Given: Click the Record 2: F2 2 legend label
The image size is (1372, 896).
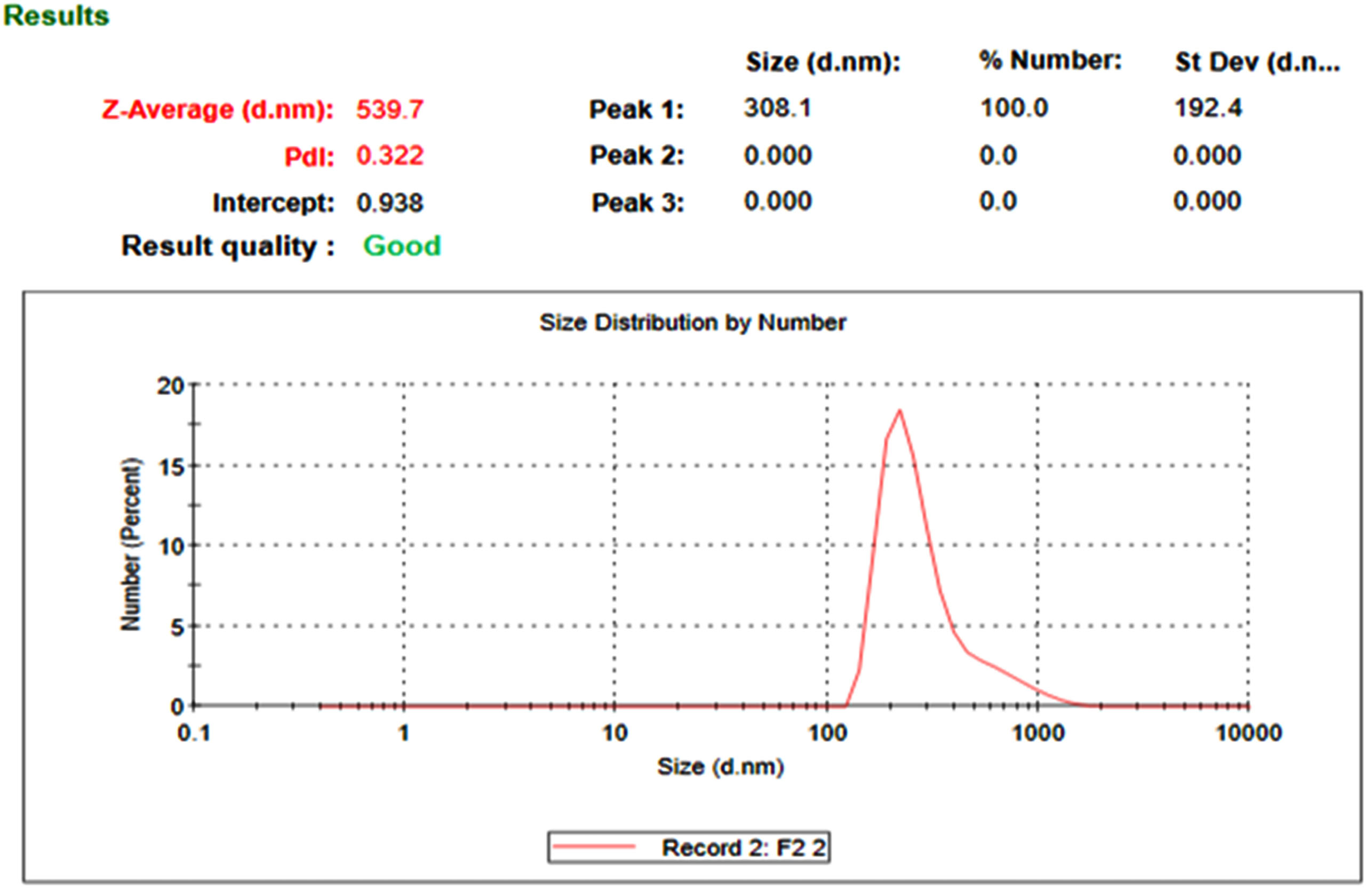Looking at the screenshot, I should point(744,848).
